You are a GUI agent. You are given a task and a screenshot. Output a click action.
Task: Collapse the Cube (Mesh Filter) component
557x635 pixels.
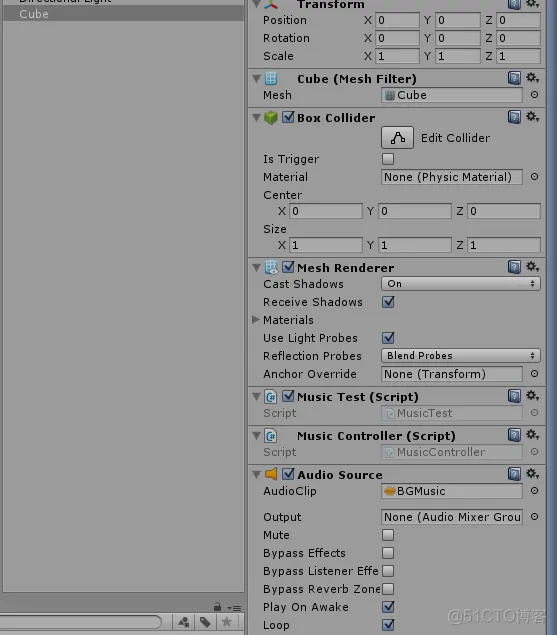(x=256, y=79)
